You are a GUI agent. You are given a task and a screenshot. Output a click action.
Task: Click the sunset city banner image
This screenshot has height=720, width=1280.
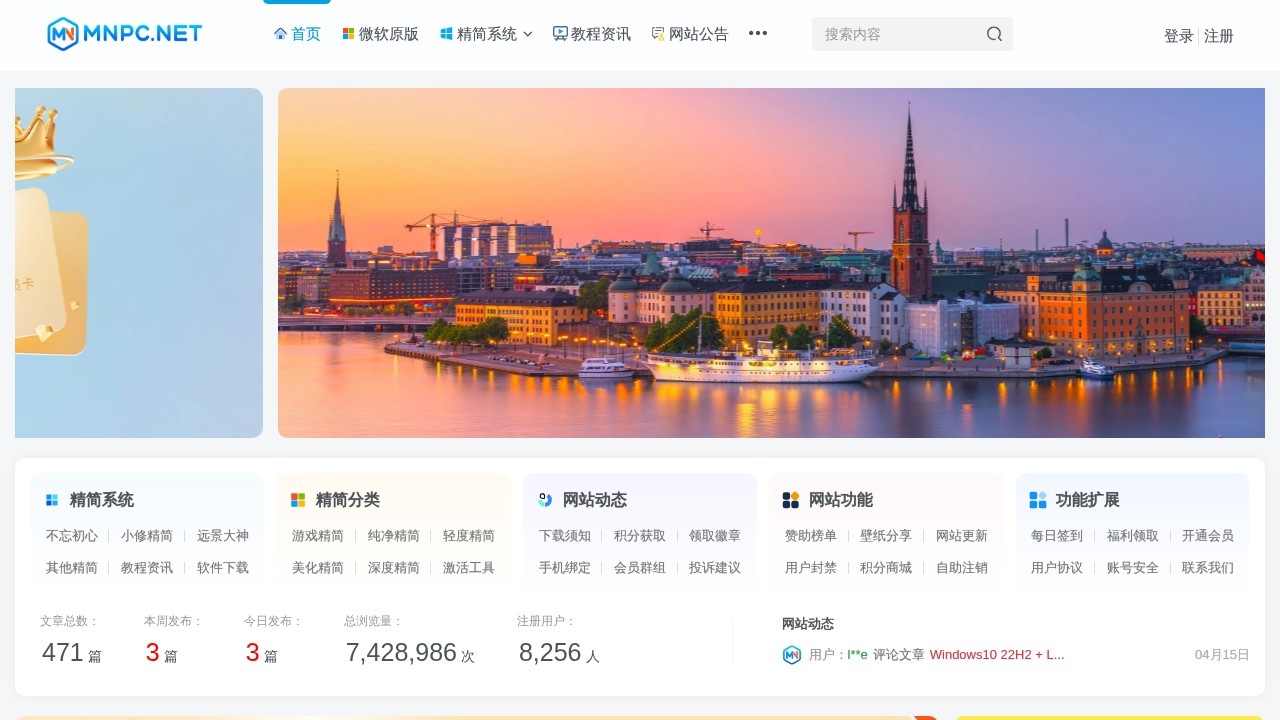point(770,262)
